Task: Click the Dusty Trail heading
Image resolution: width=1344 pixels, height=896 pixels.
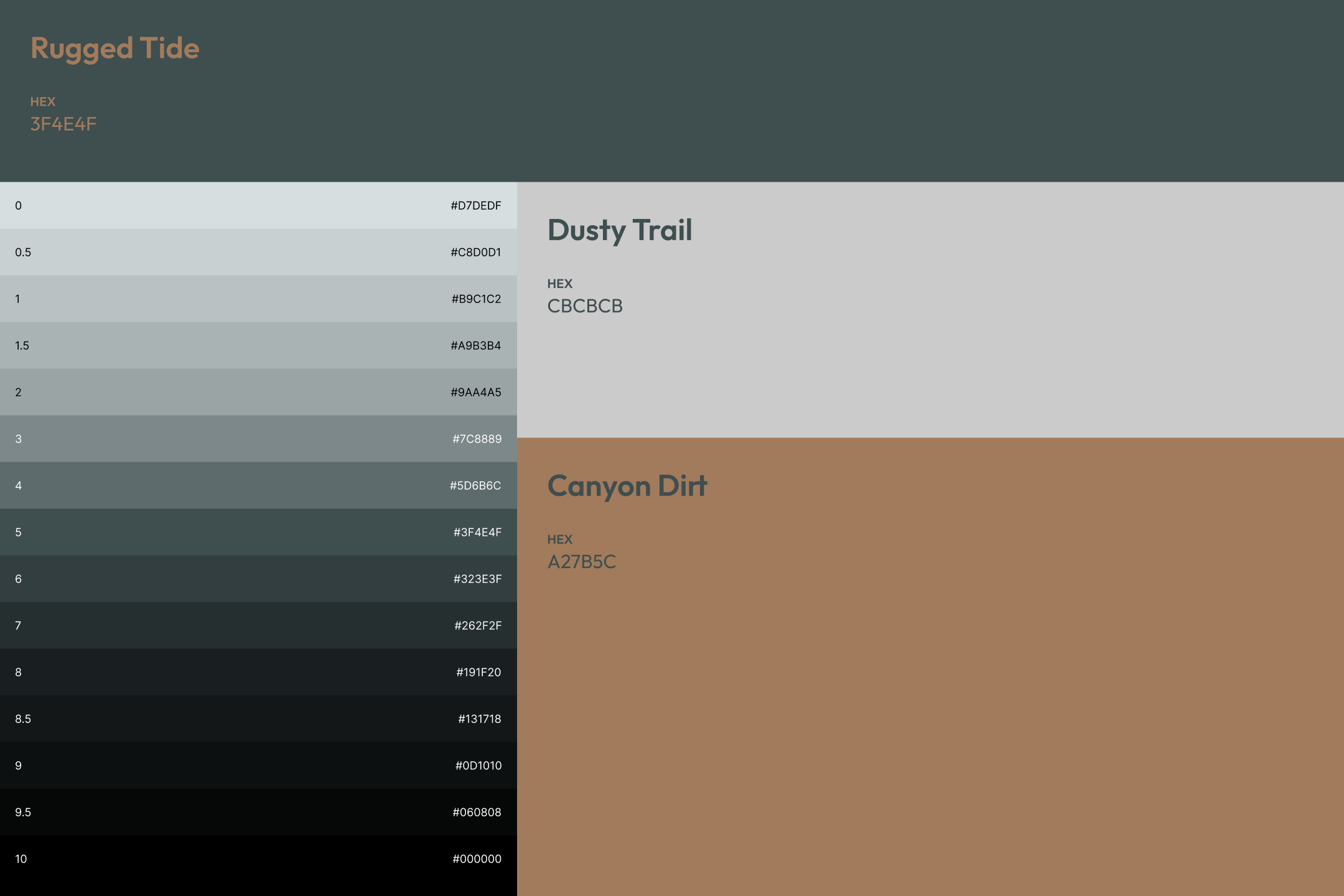Action: click(620, 230)
